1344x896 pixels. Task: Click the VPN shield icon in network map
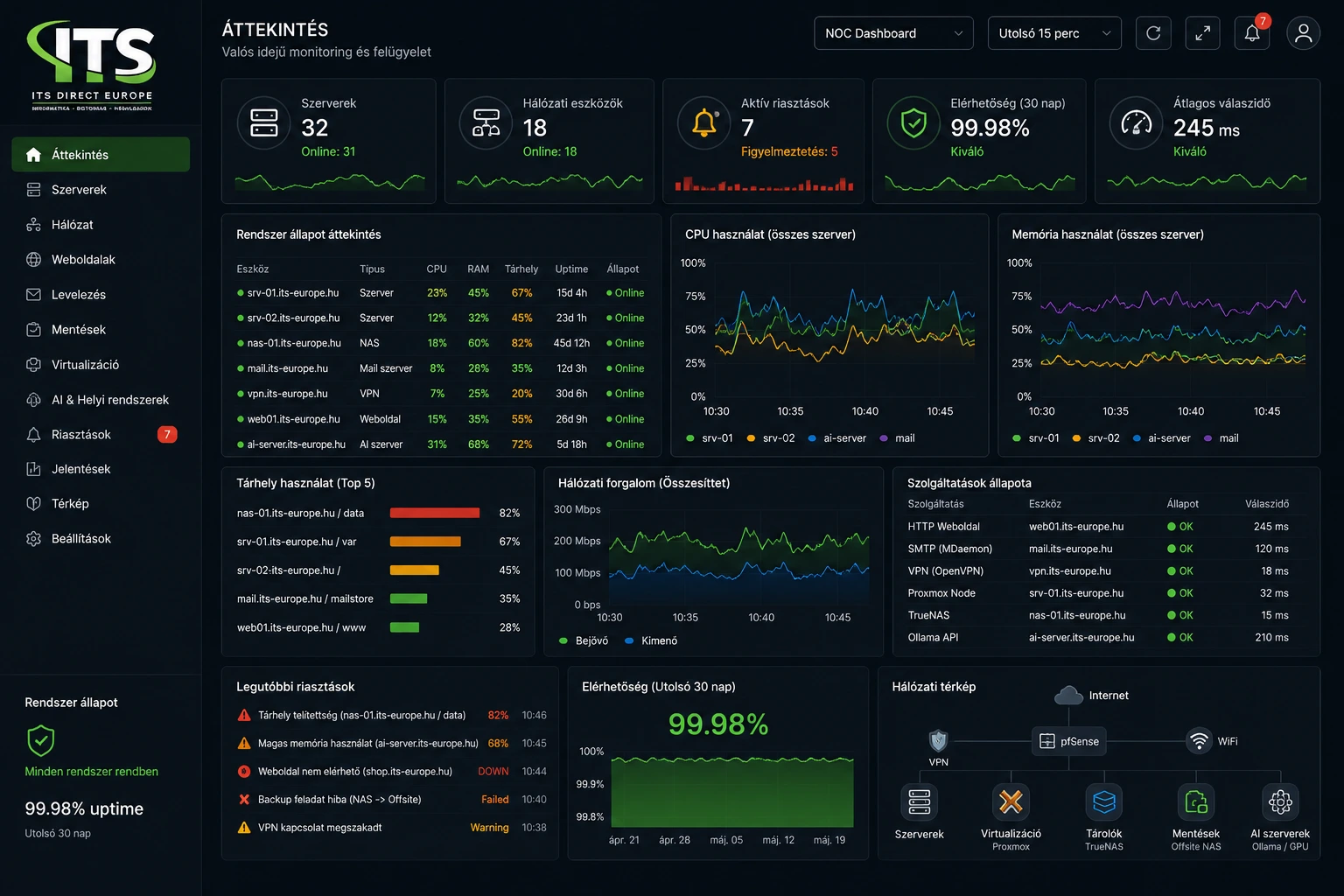(x=938, y=741)
